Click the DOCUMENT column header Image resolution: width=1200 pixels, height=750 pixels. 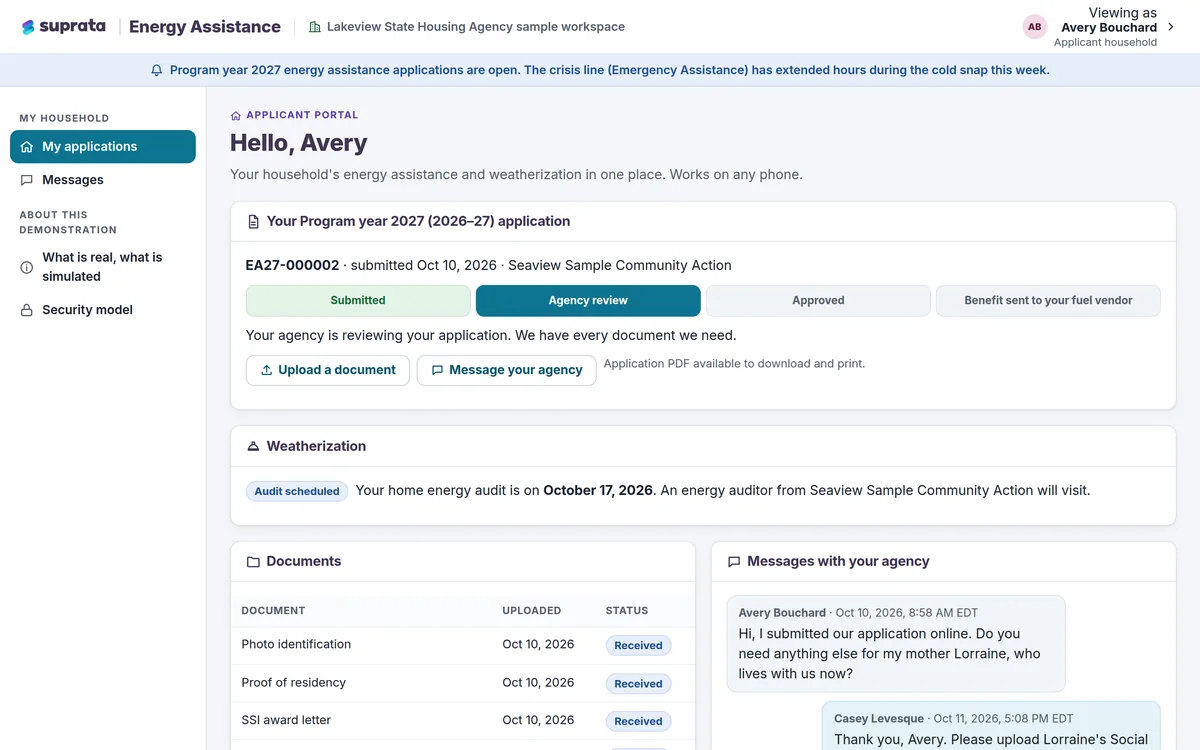point(273,610)
